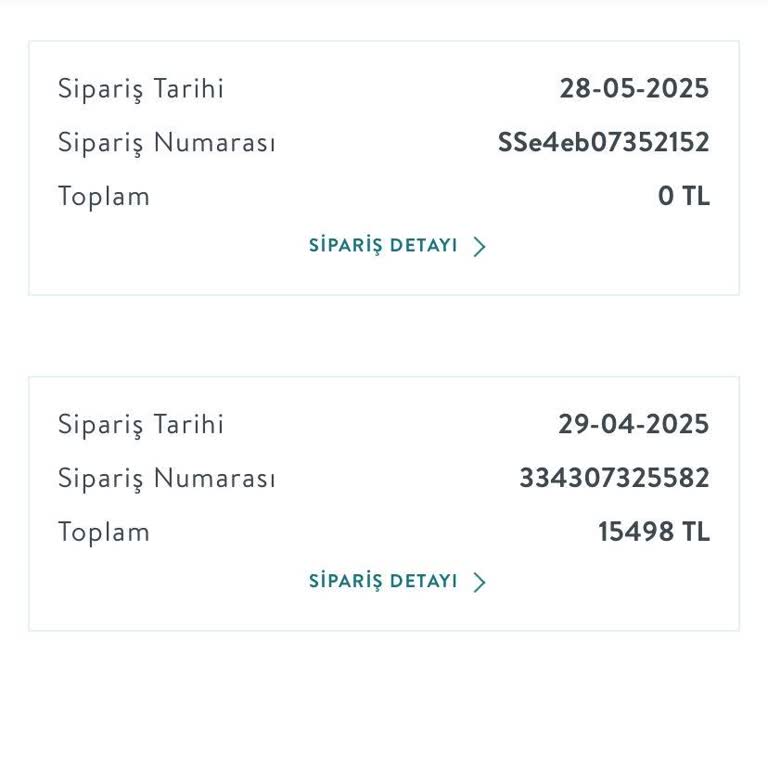Screen dimensions: 768x768
Task: Select the order date 29-04-2025
Action: coord(634,425)
